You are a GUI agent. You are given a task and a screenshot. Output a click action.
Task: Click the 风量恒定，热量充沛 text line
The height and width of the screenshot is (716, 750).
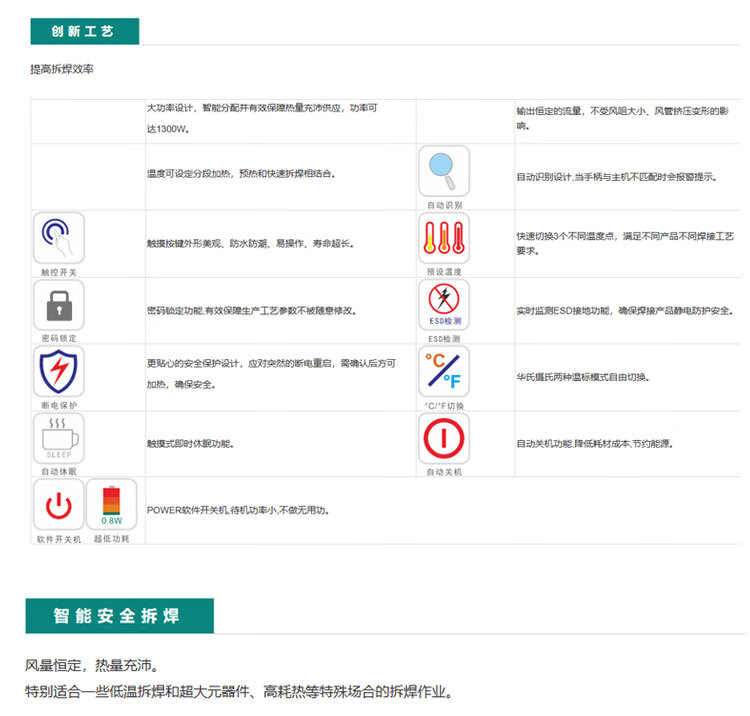tap(91, 665)
